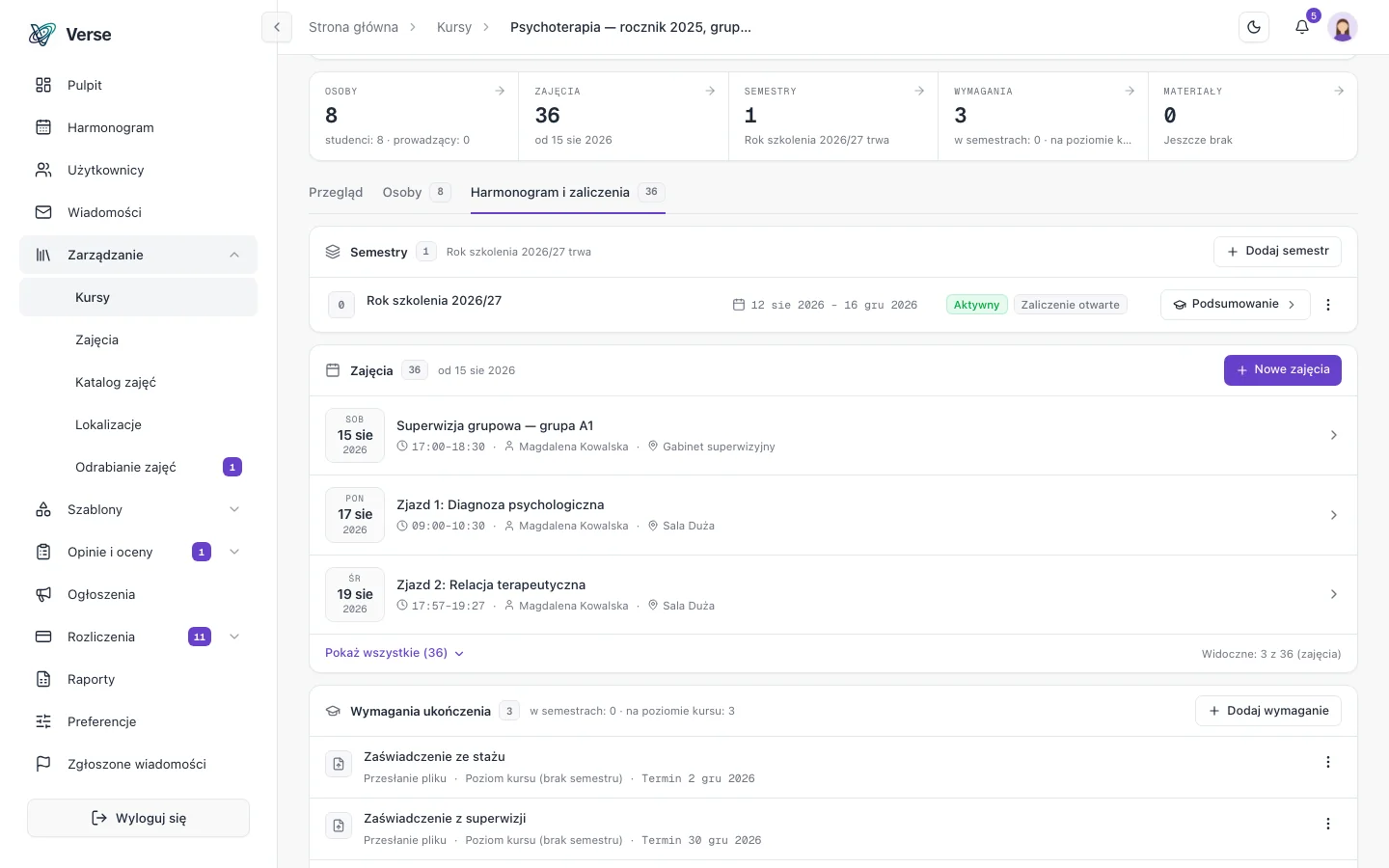1389x868 pixels.
Task: Switch to the Osoby tab
Action: tap(417, 192)
